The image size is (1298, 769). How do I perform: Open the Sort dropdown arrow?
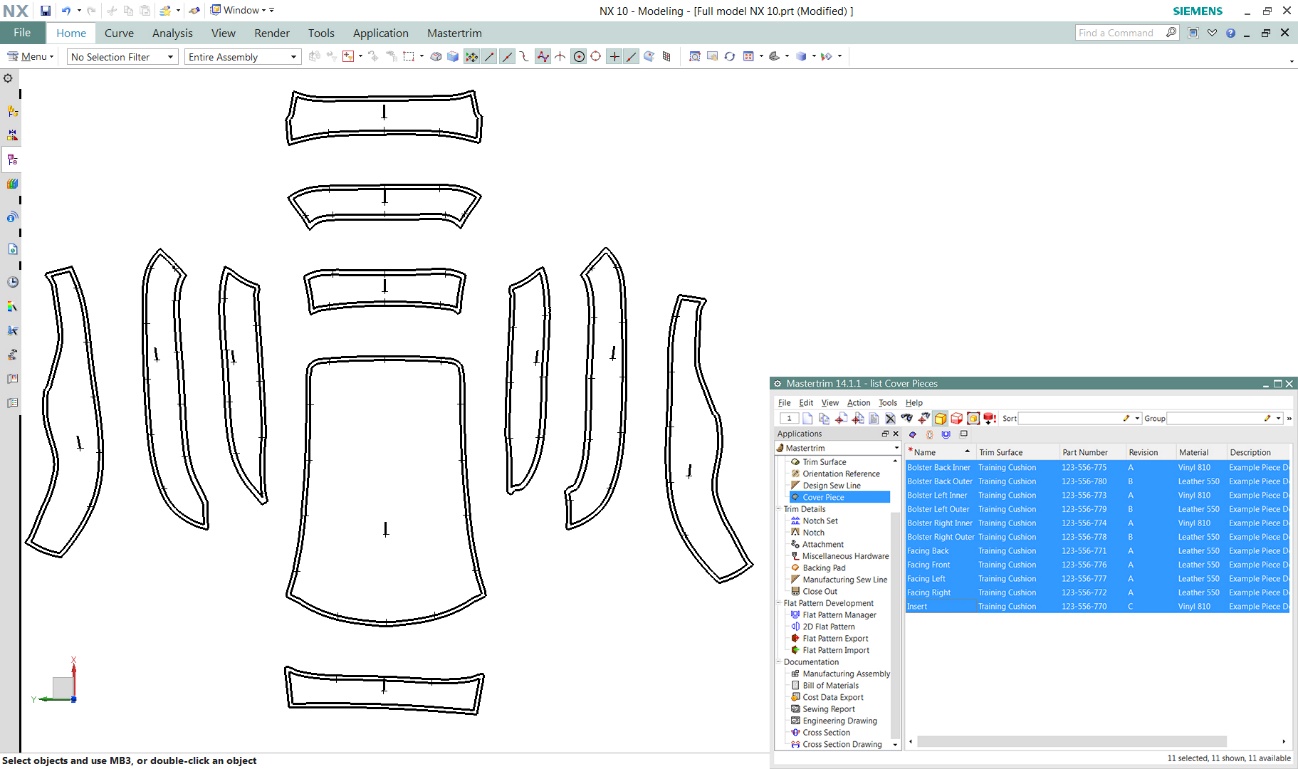[x=1137, y=419]
